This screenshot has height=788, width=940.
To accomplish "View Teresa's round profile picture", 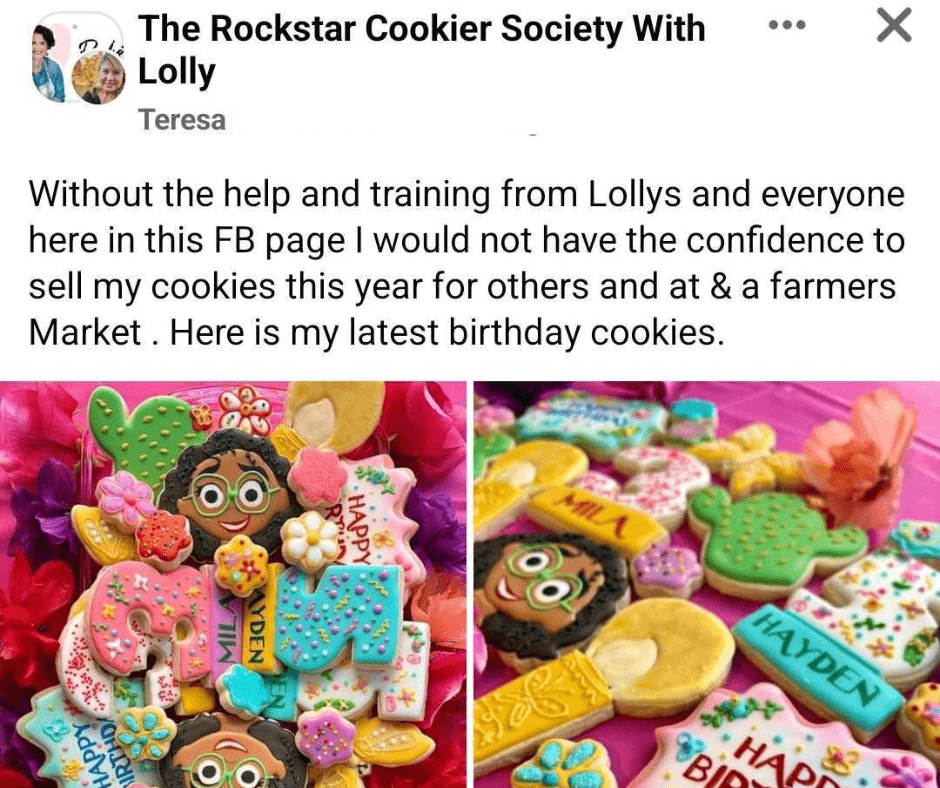I will click(x=99, y=77).
